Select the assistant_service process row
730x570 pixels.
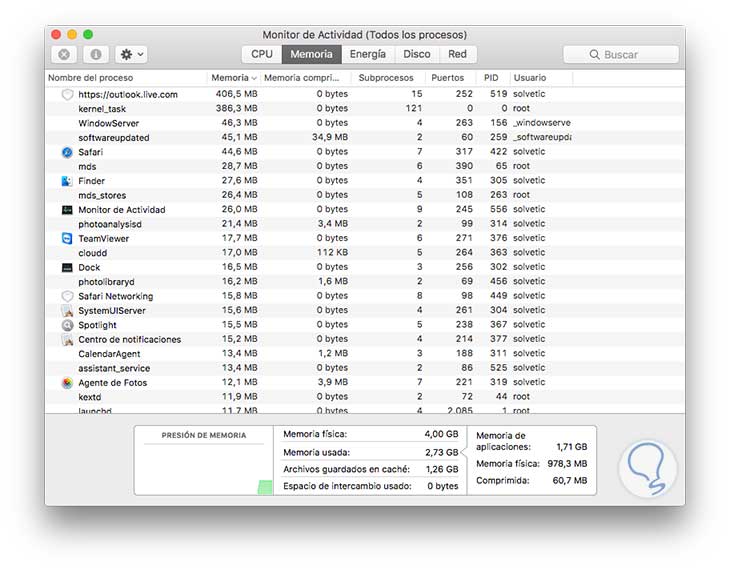[365, 368]
